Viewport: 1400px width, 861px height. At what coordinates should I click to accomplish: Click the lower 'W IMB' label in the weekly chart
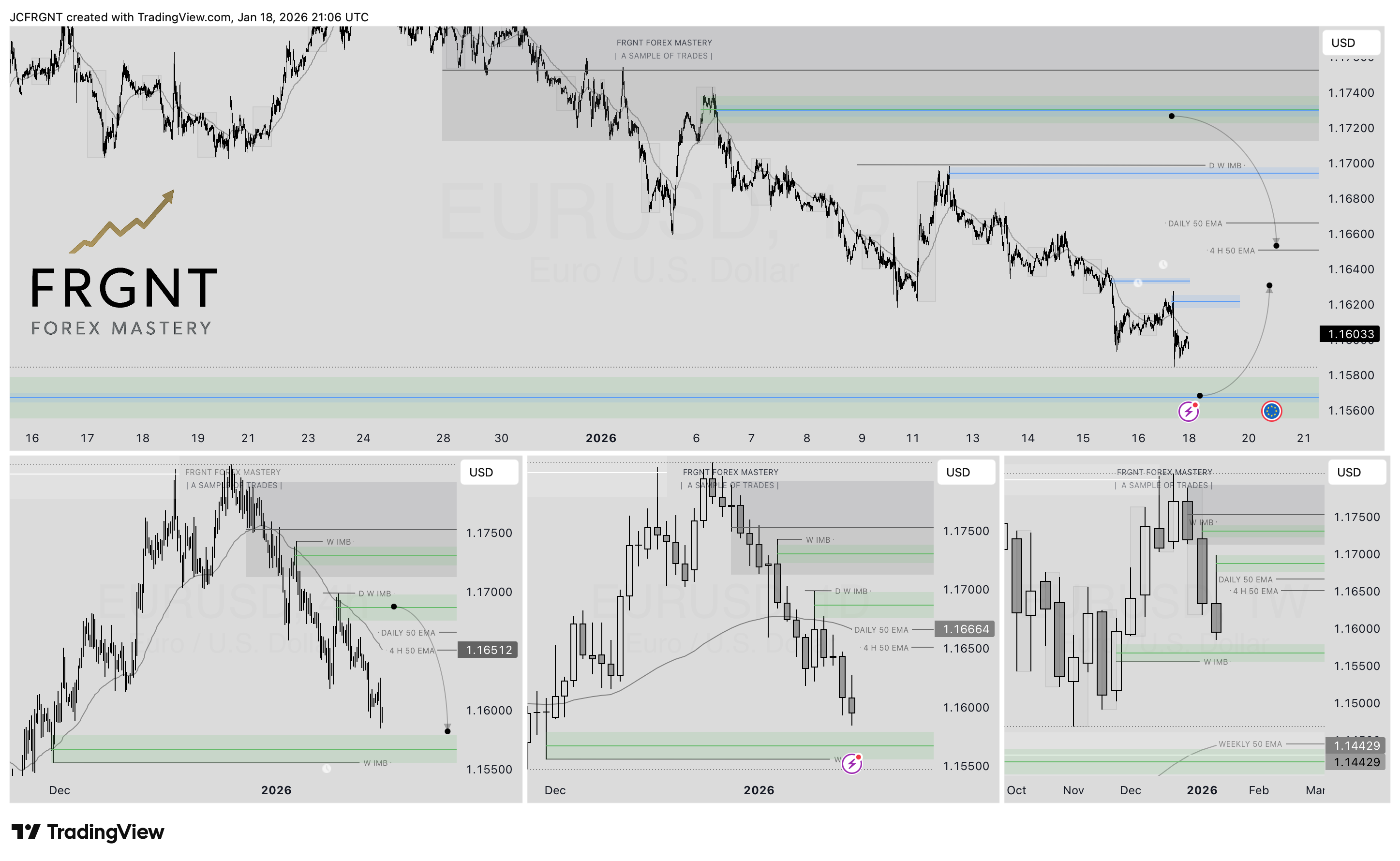pos(1215,662)
